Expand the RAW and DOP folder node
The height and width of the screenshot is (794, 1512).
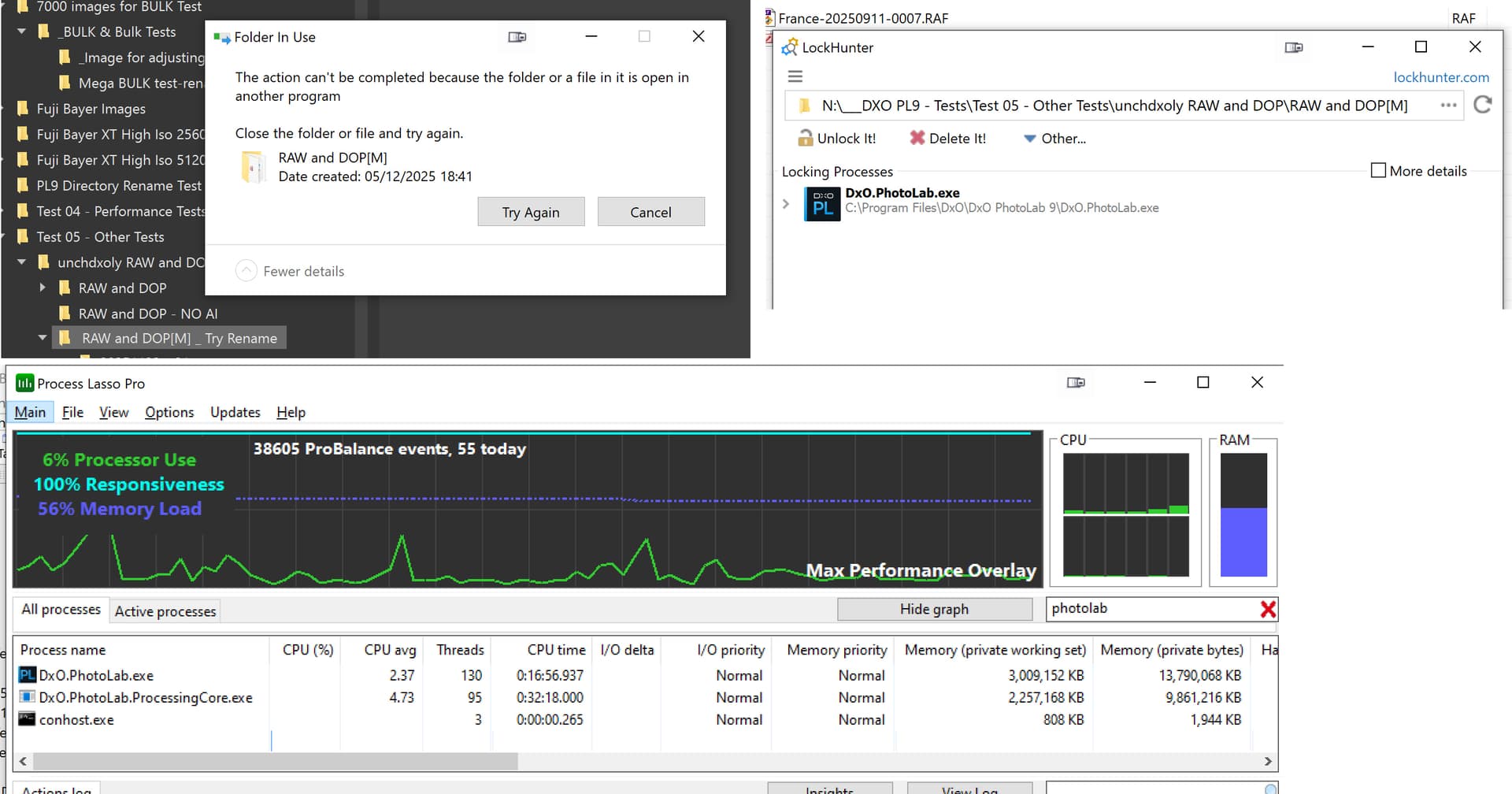(43, 288)
